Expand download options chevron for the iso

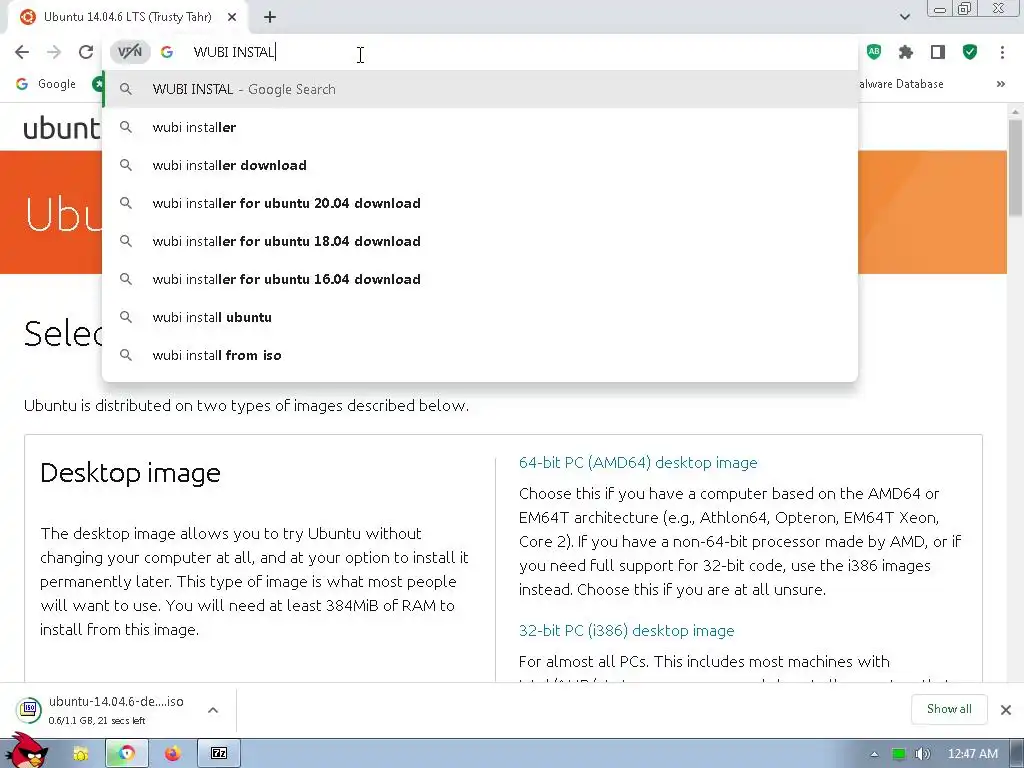[x=213, y=710]
